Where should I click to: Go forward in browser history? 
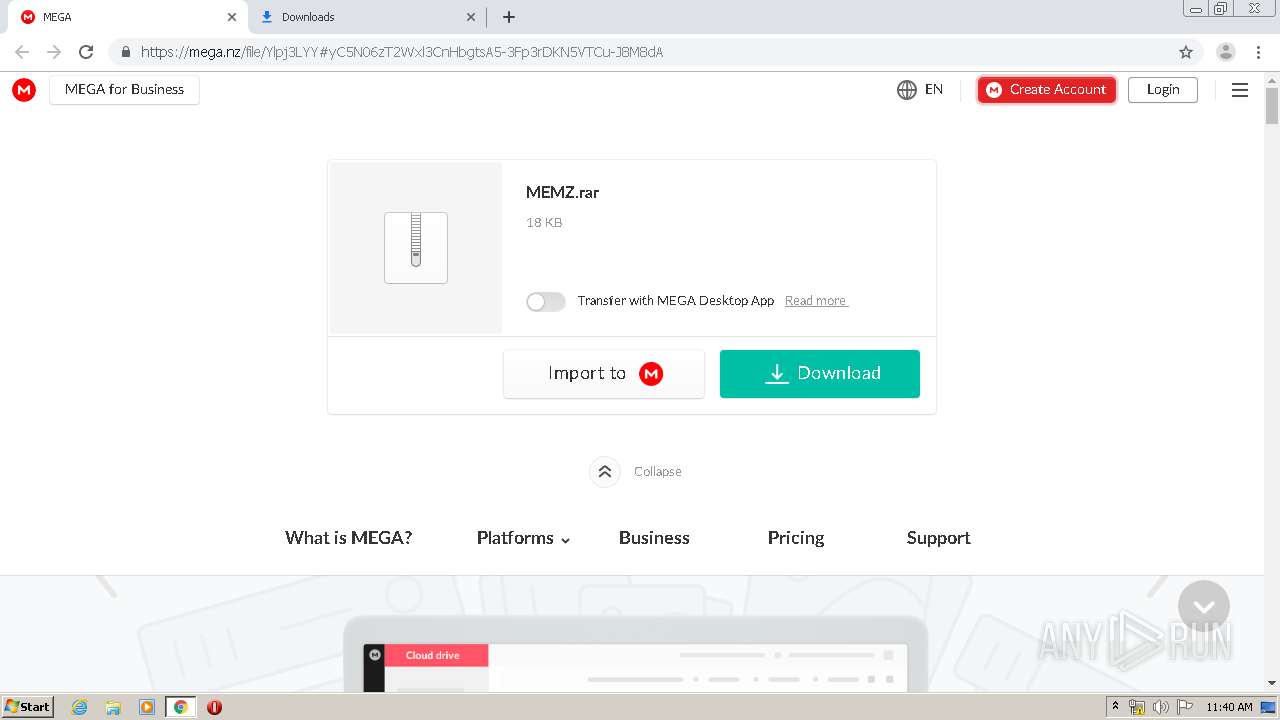click(54, 52)
